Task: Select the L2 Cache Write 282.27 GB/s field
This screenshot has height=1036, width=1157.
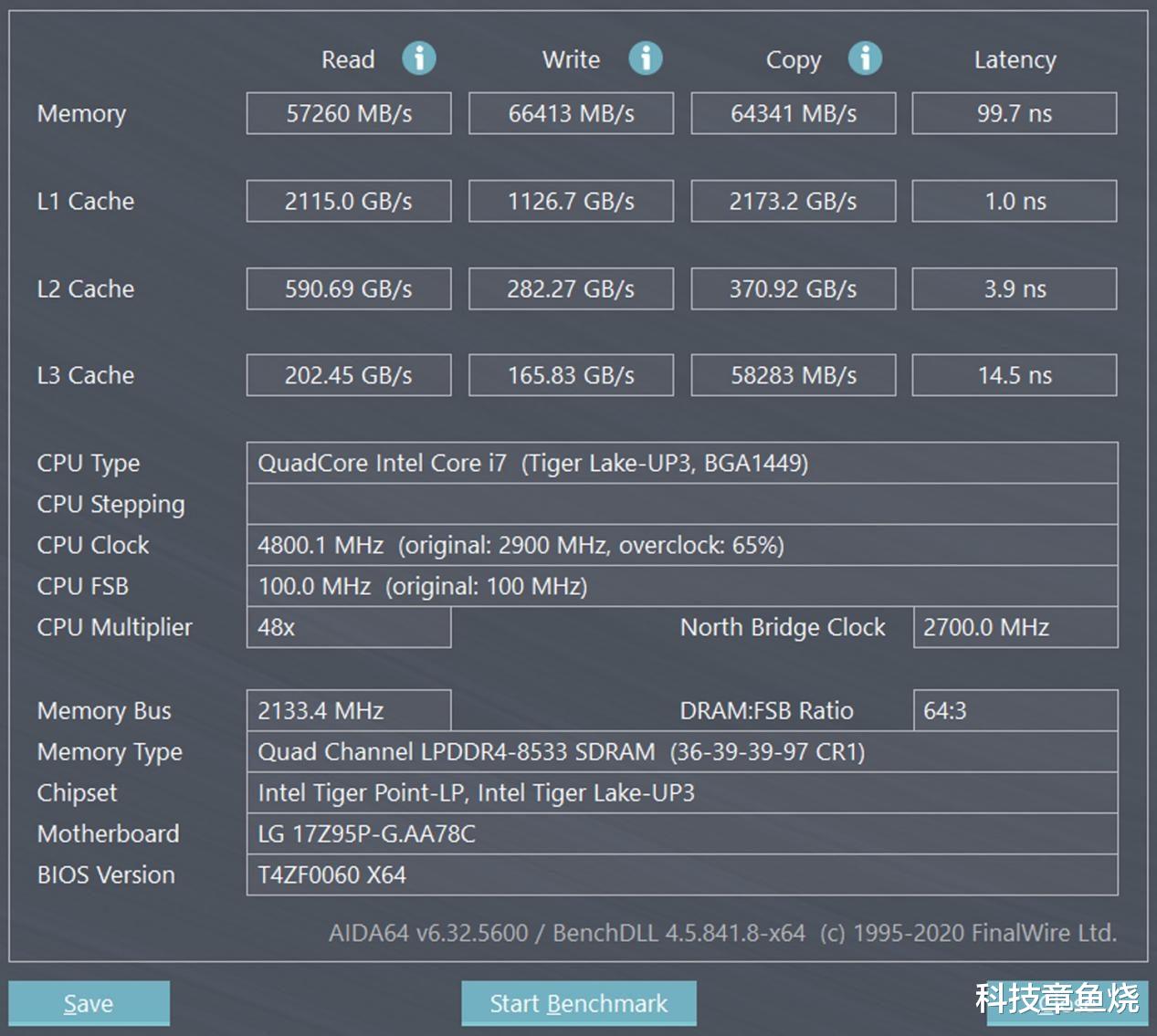Action: pyautogui.click(x=571, y=288)
